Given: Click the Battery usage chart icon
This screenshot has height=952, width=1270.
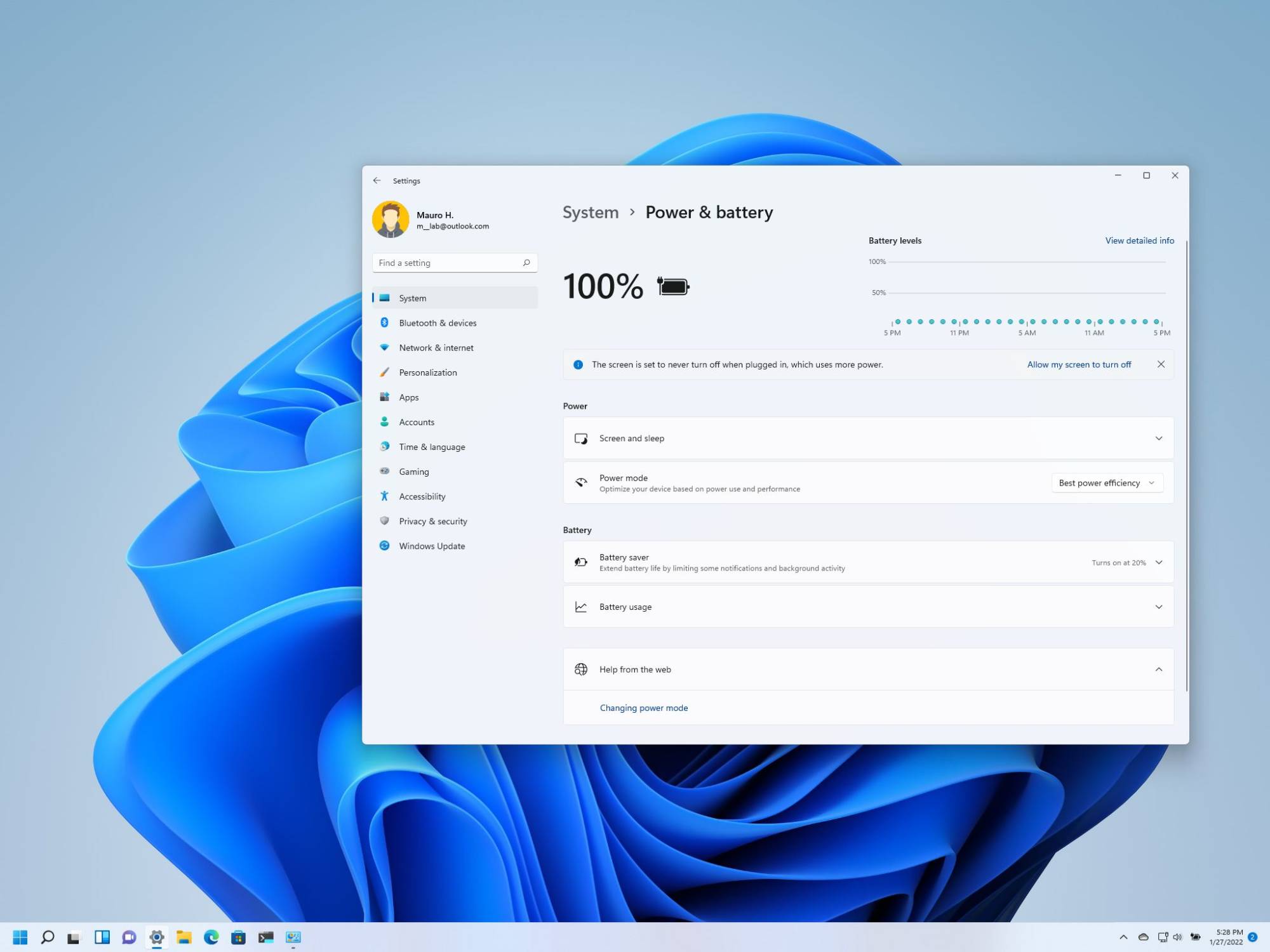Looking at the screenshot, I should coord(582,607).
